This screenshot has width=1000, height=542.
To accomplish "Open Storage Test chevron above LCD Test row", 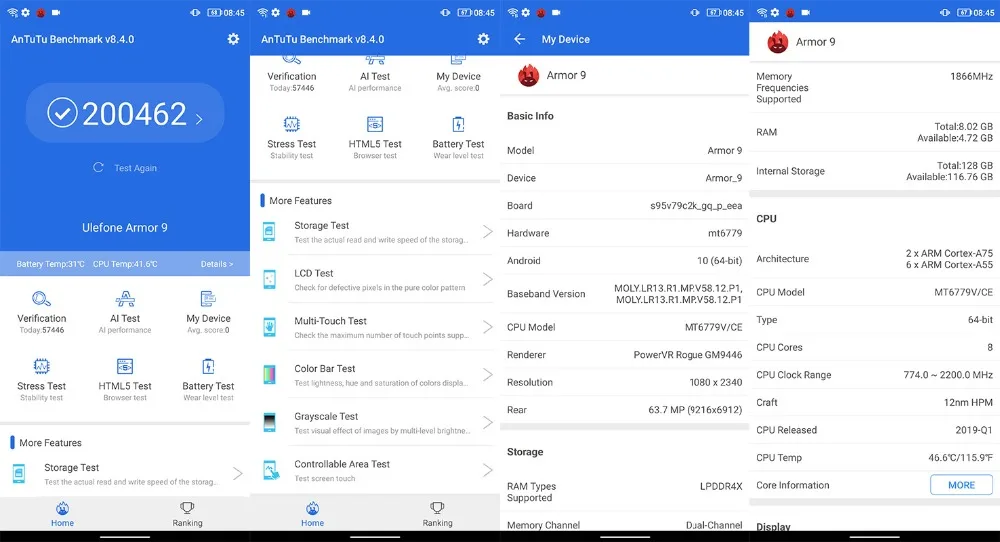I will click(x=487, y=231).
